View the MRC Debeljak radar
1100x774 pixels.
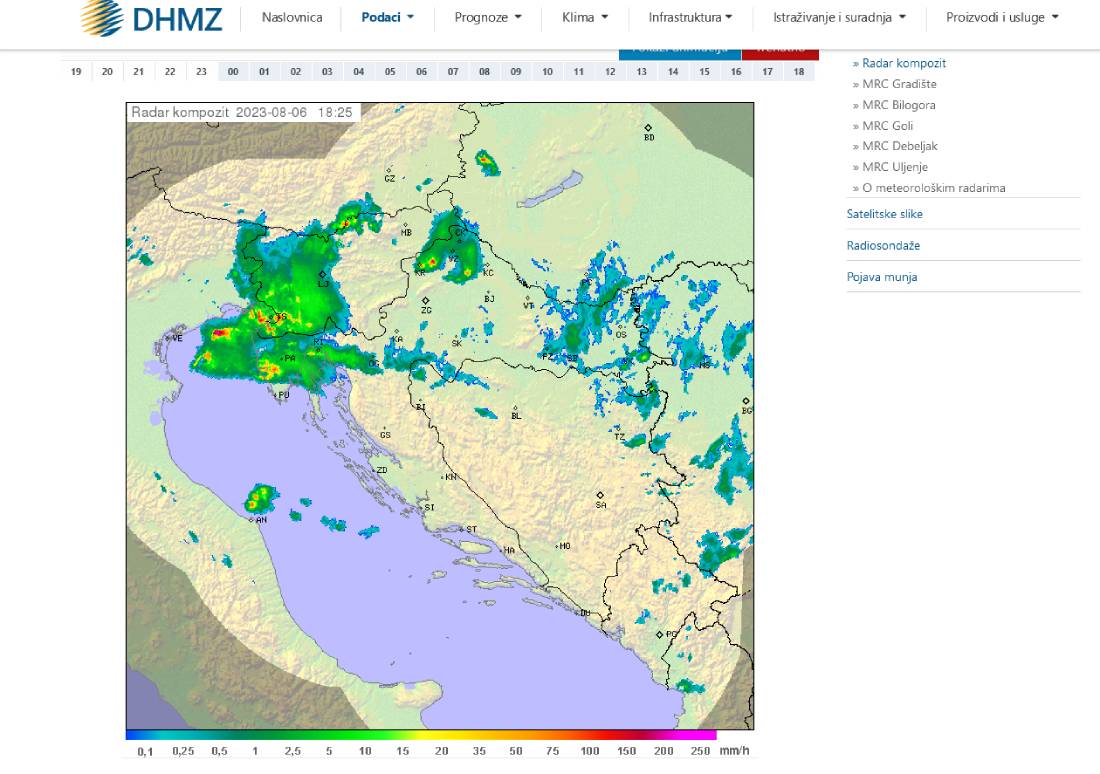[x=900, y=146]
